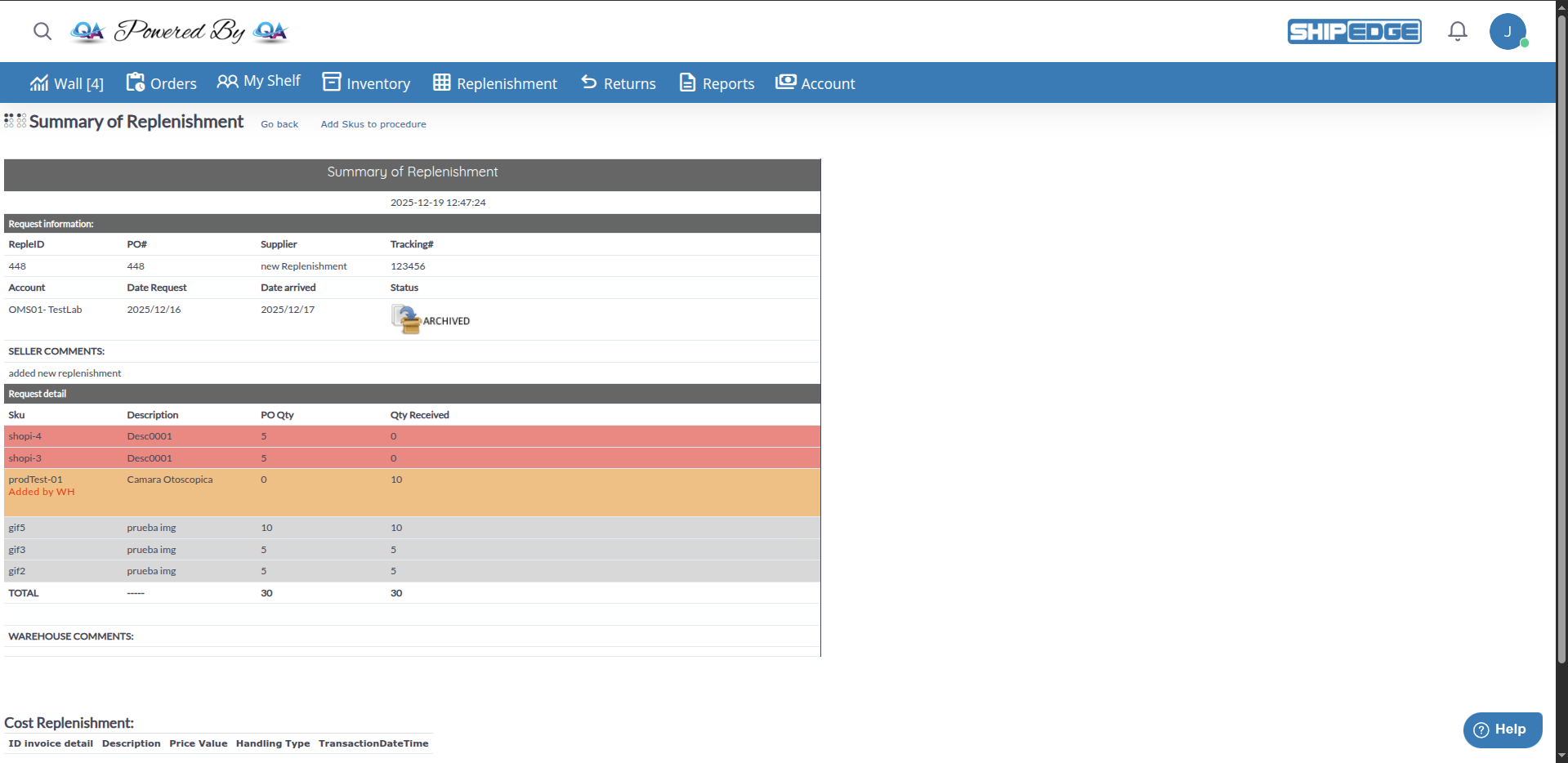Viewport: 1568px width, 763px height.
Task: Open the Replenishment menu
Action: [x=495, y=83]
